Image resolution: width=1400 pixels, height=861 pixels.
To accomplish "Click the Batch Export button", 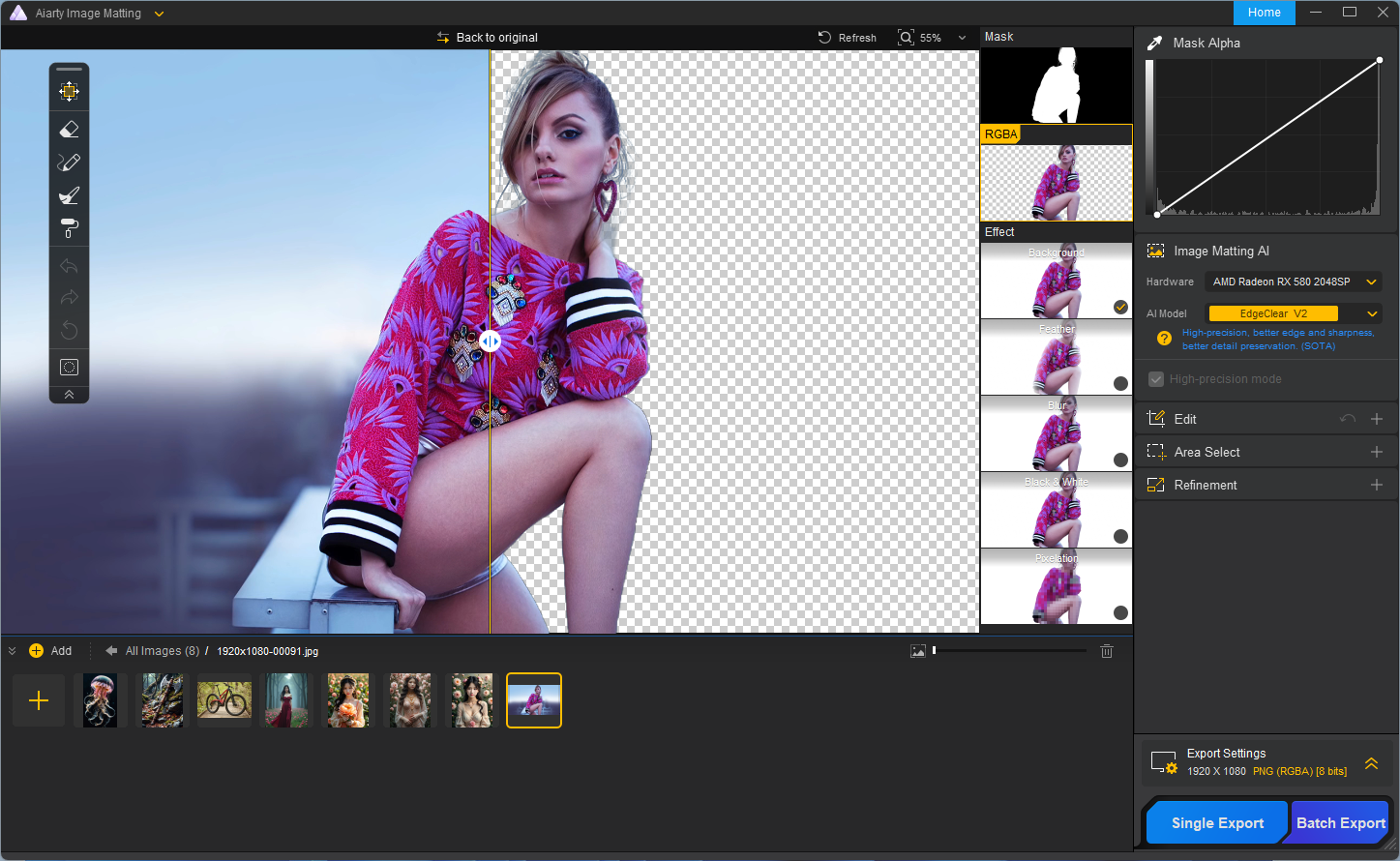I will click(1340, 823).
